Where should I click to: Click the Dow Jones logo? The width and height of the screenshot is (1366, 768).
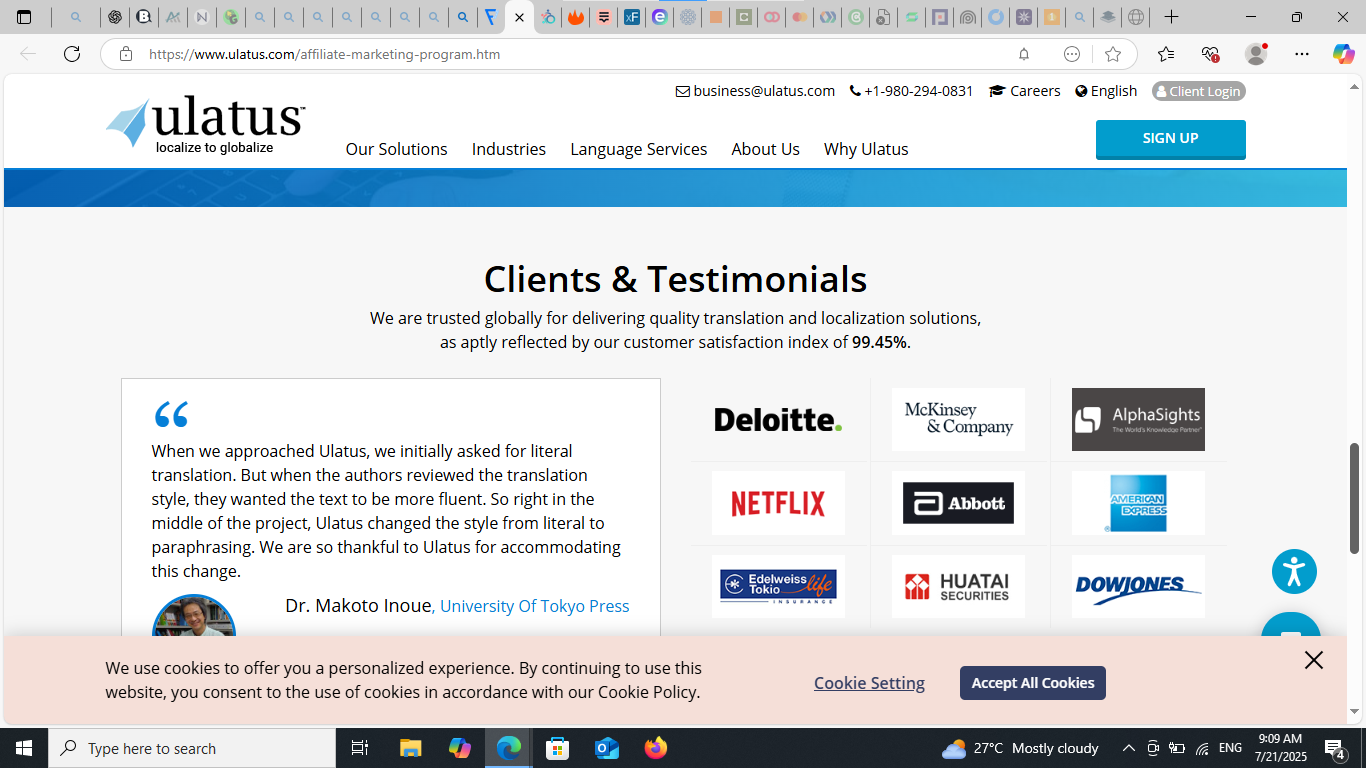[x=1138, y=586]
